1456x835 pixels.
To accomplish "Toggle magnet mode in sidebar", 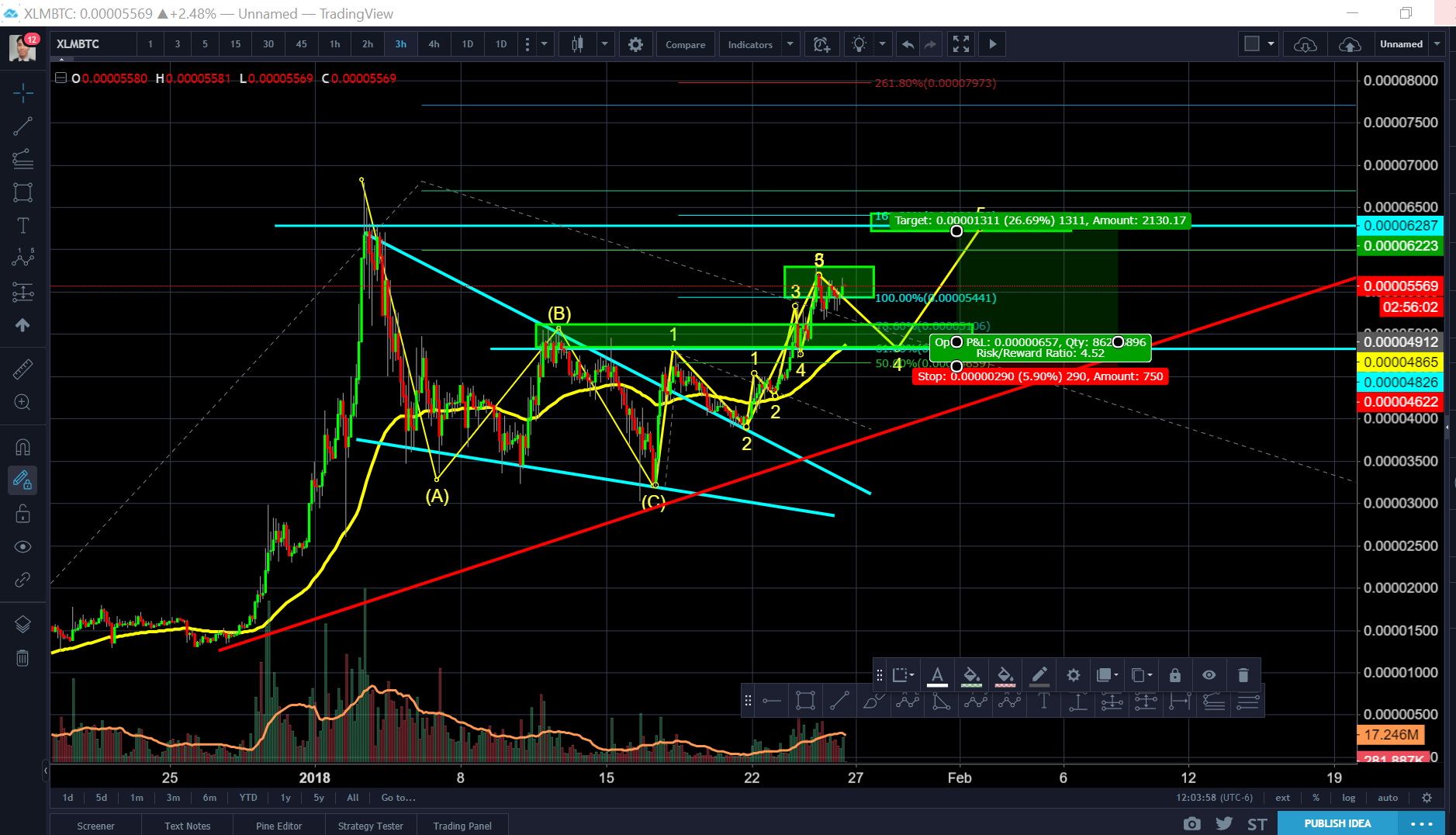I will coord(22,447).
